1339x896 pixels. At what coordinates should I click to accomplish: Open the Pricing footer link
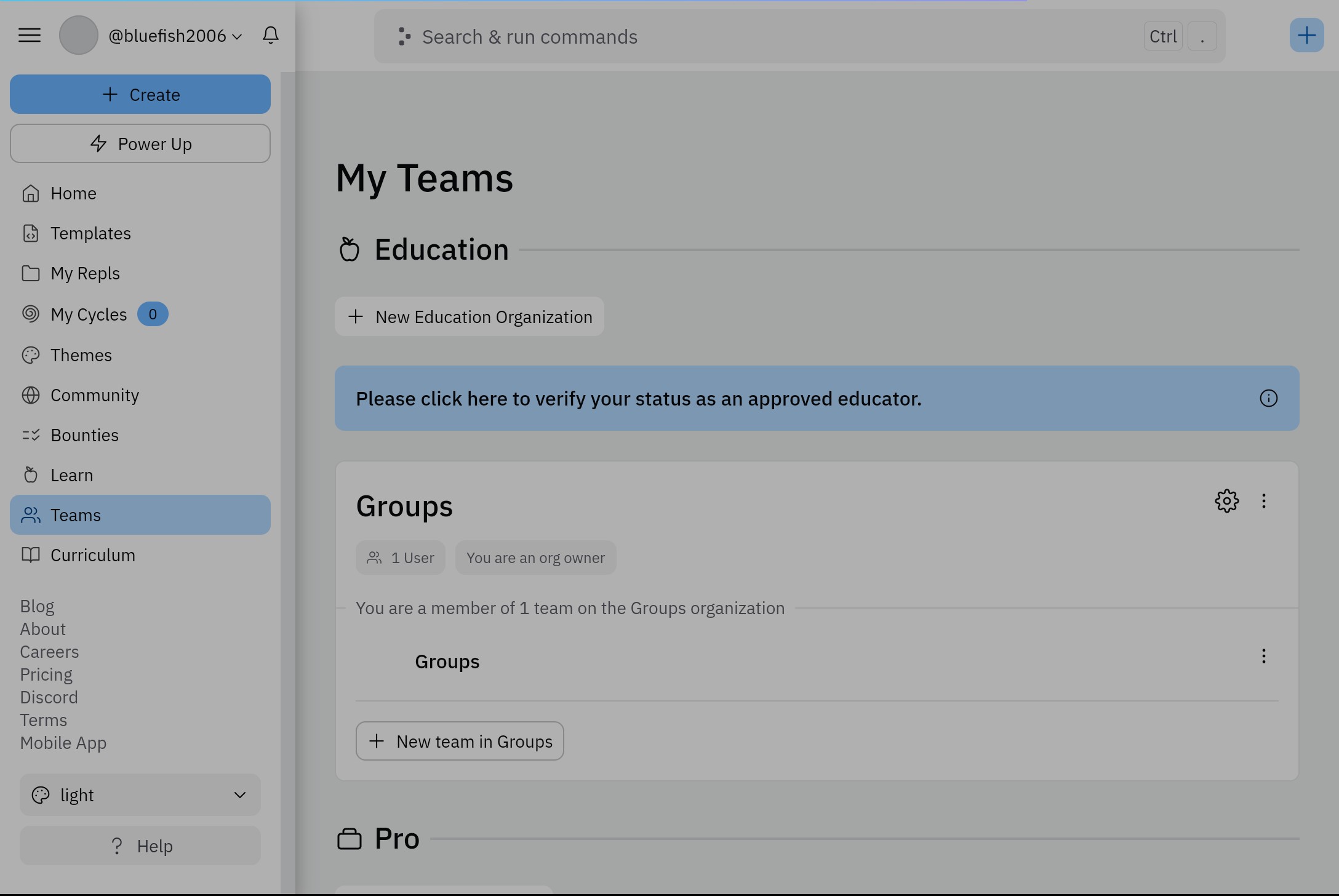tap(46, 674)
